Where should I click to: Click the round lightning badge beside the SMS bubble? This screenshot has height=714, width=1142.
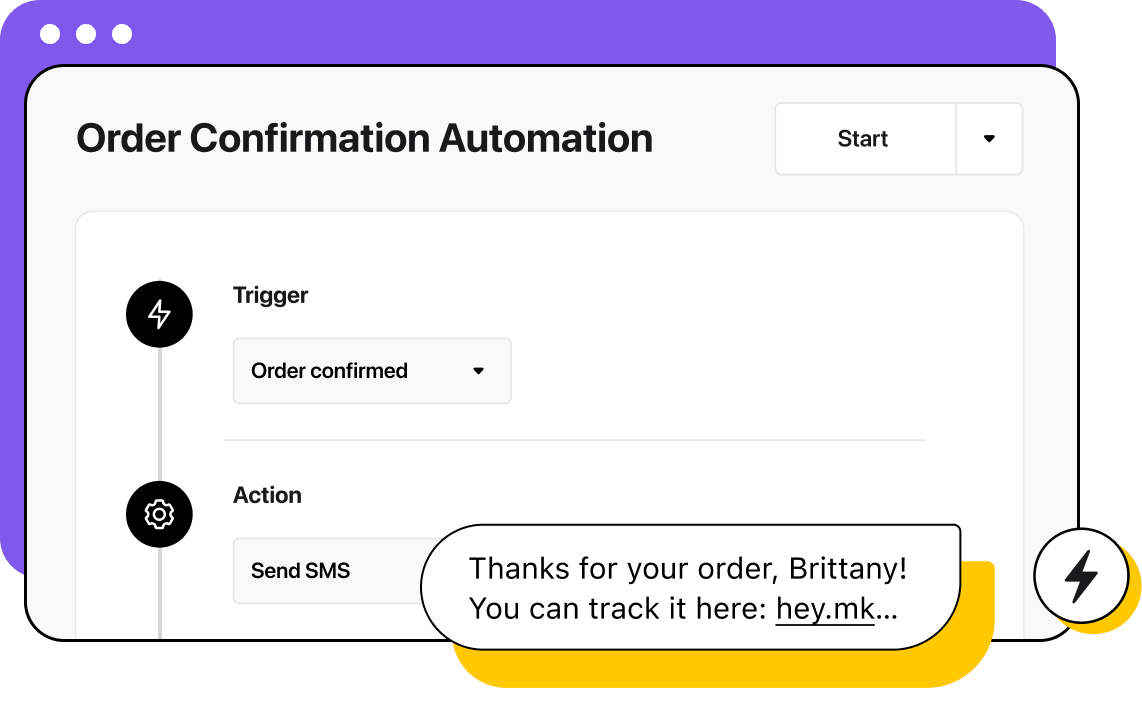point(1080,576)
